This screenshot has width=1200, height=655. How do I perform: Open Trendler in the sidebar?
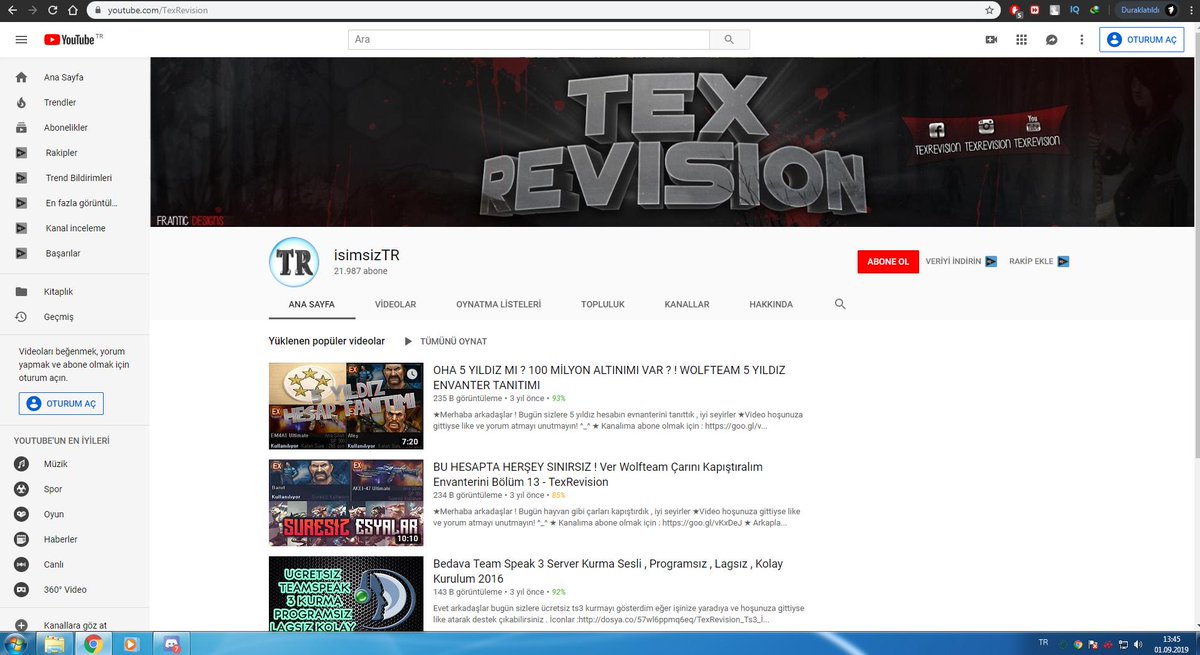(x=60, y=102)
